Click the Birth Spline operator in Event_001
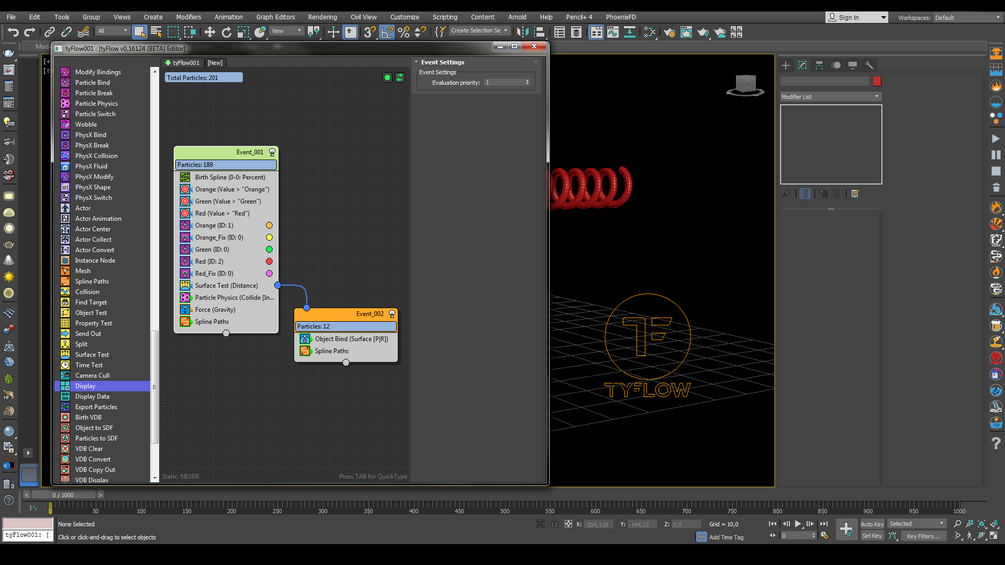1005x565 pixels. coord(226,177)
